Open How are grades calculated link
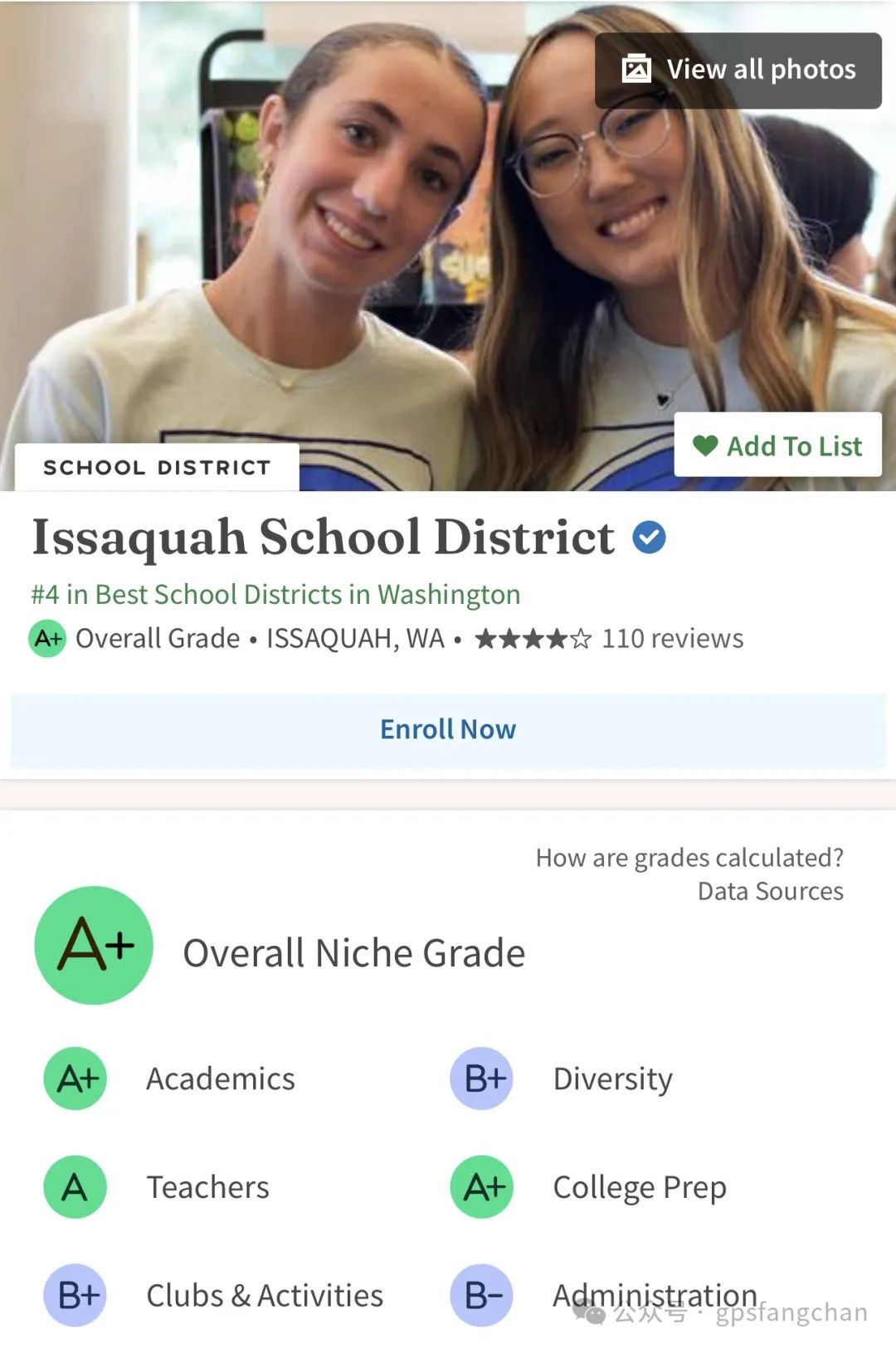This screenshot has width=896, height=1348. pyautogui.click(x=689, y=858)
